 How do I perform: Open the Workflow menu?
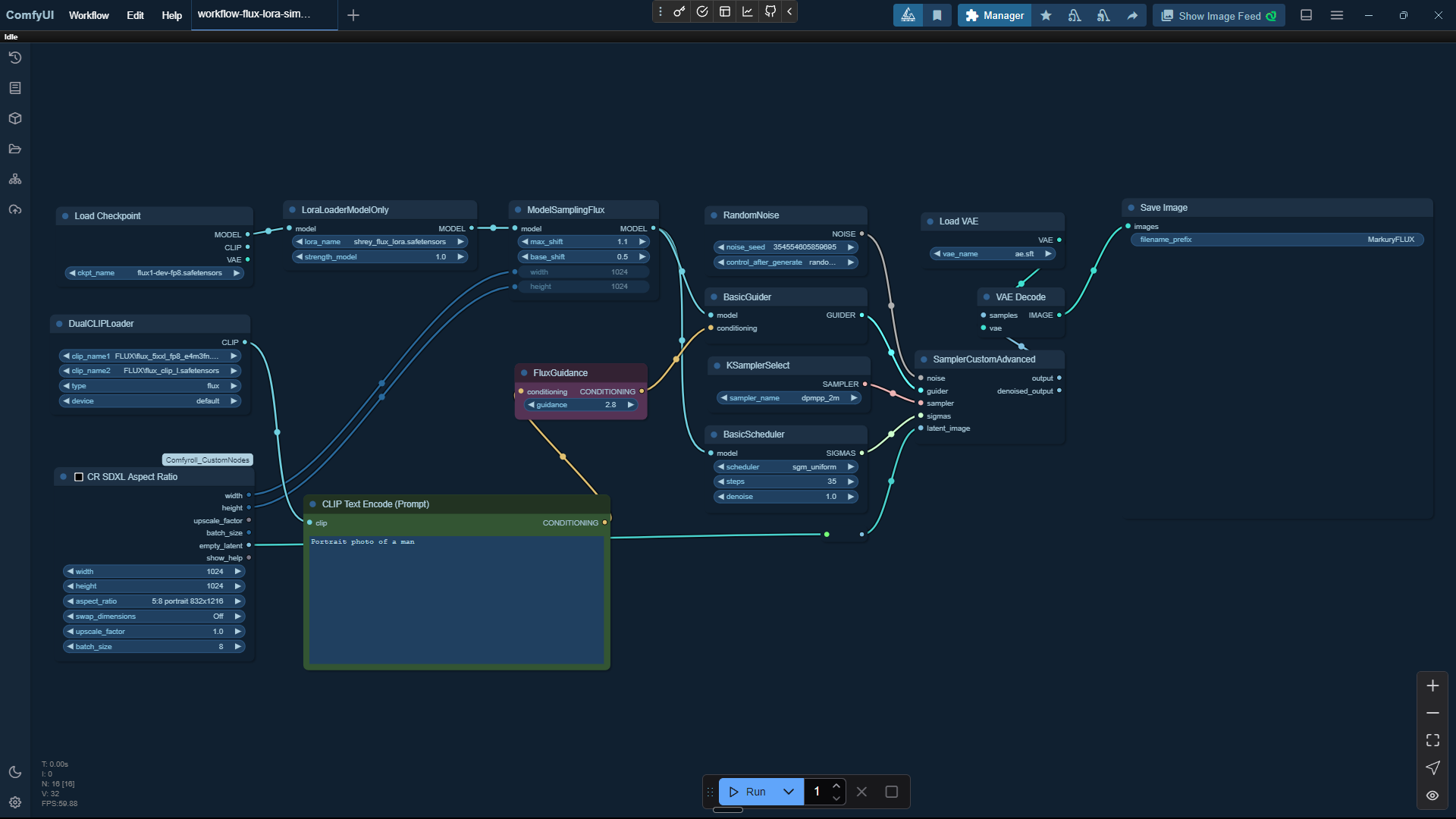coord(89,15)
